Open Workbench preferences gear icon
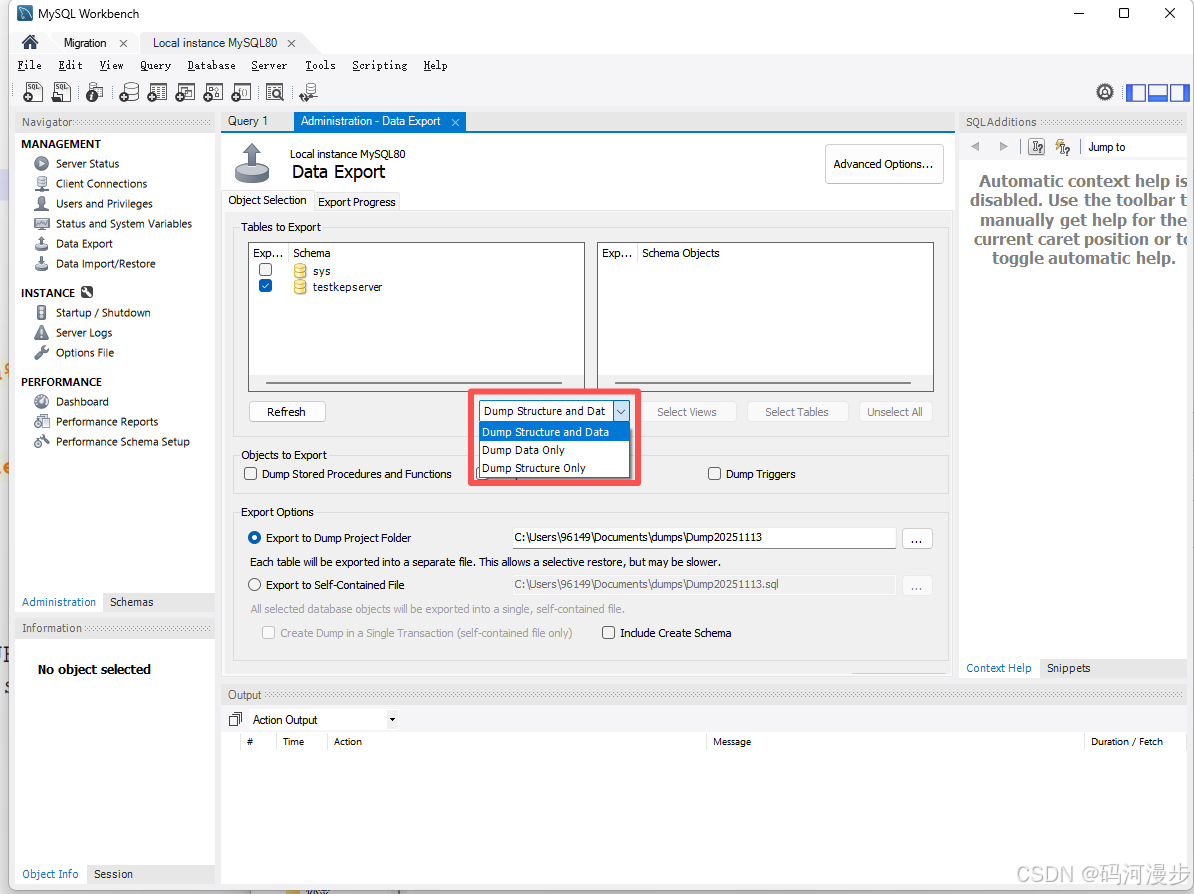 (x=1104, y=92)
